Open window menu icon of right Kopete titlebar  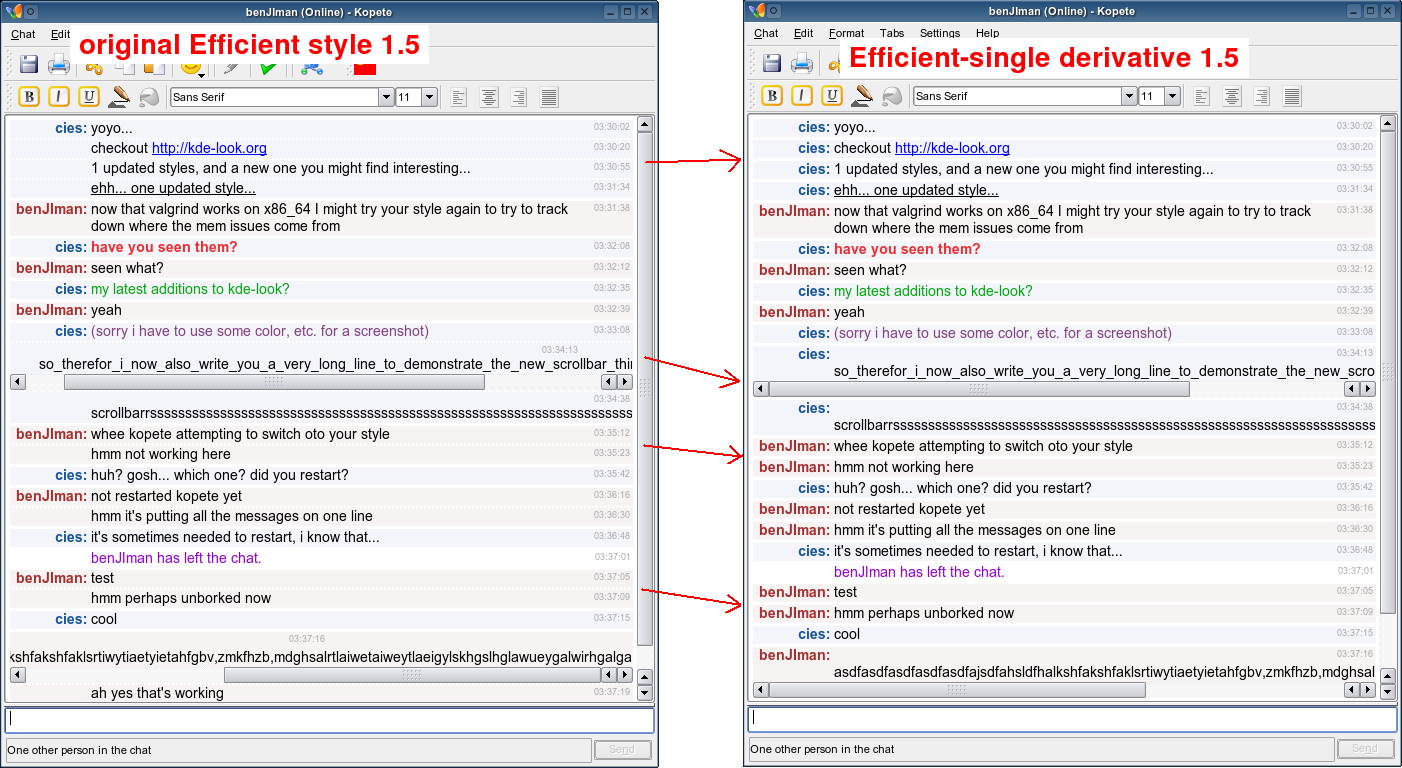click(x=757, y=11)
